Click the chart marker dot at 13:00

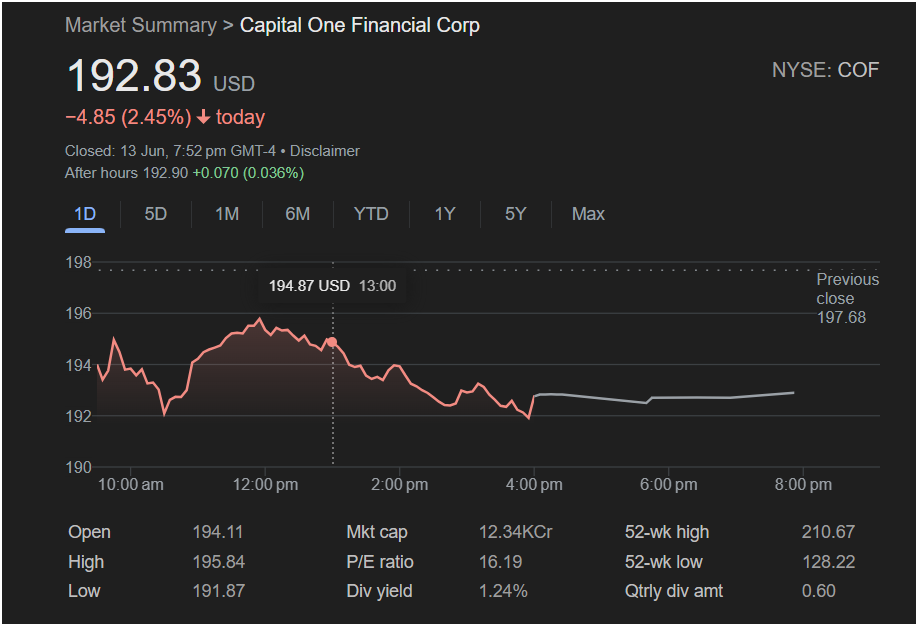click(332, 342)
